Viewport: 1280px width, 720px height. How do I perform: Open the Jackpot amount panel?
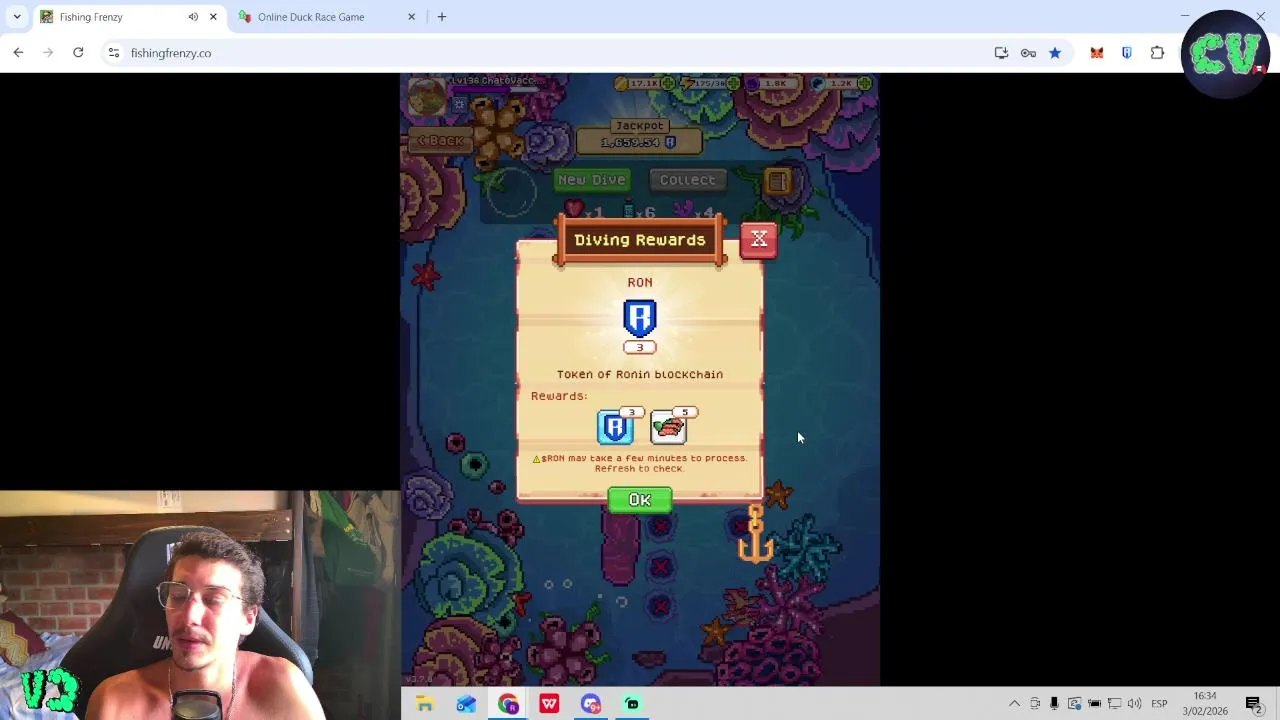(640, 142)
